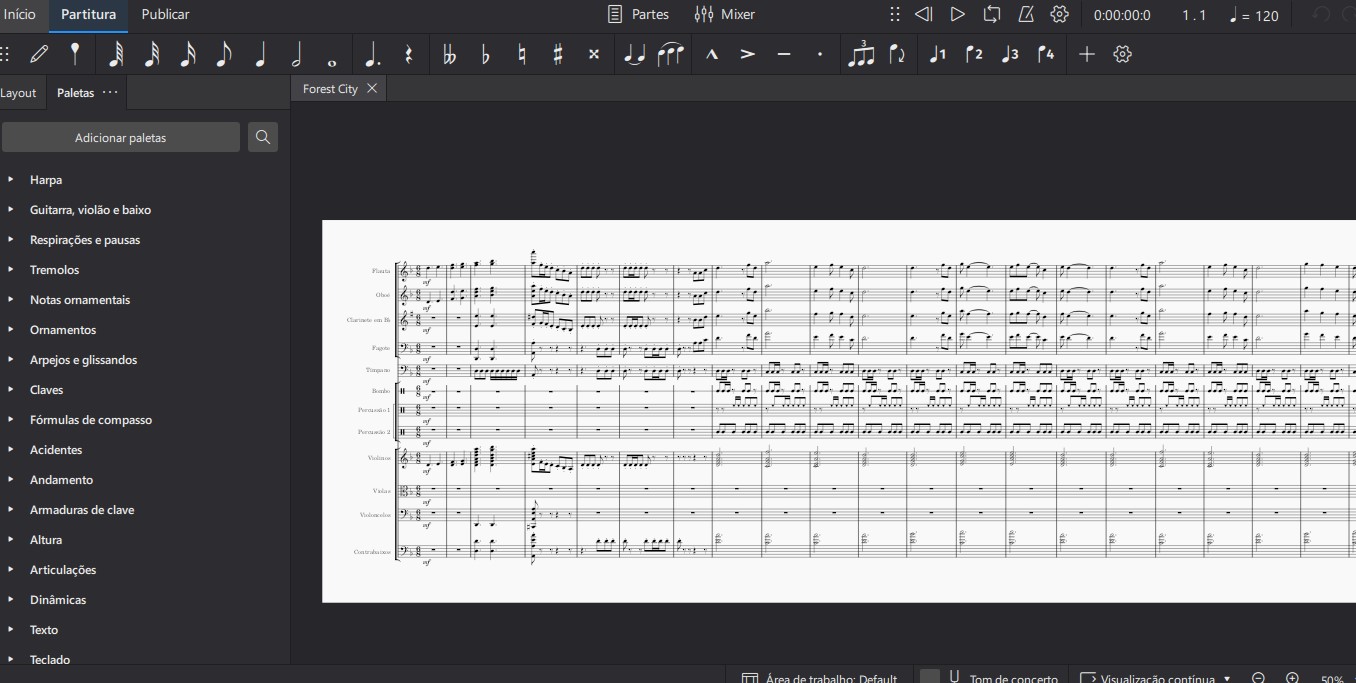Open the Partes dialog

click(639, 15)
